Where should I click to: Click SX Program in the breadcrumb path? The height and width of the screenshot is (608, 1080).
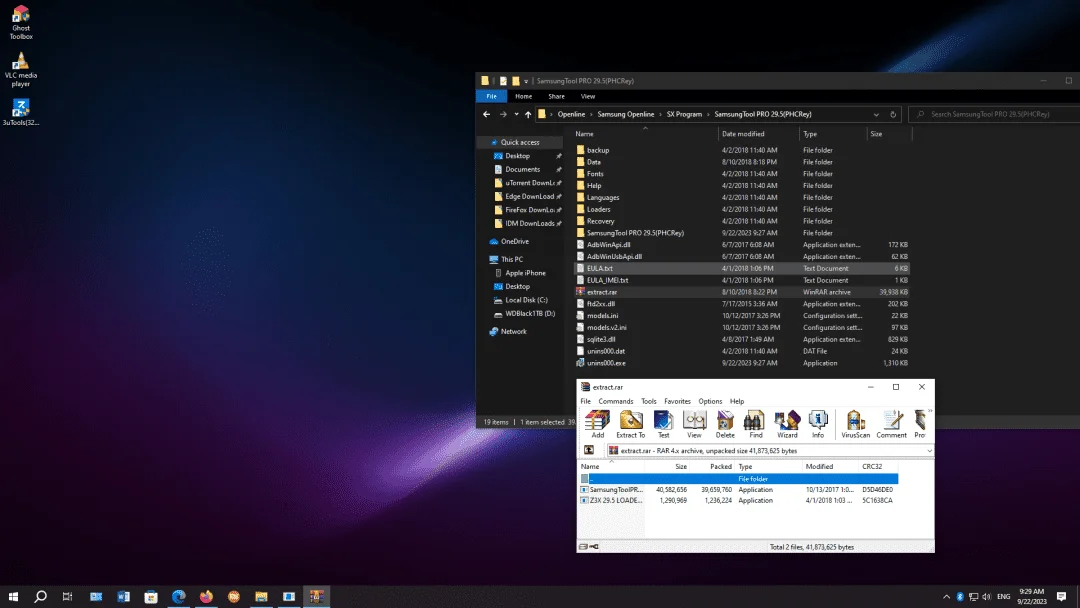684,114
